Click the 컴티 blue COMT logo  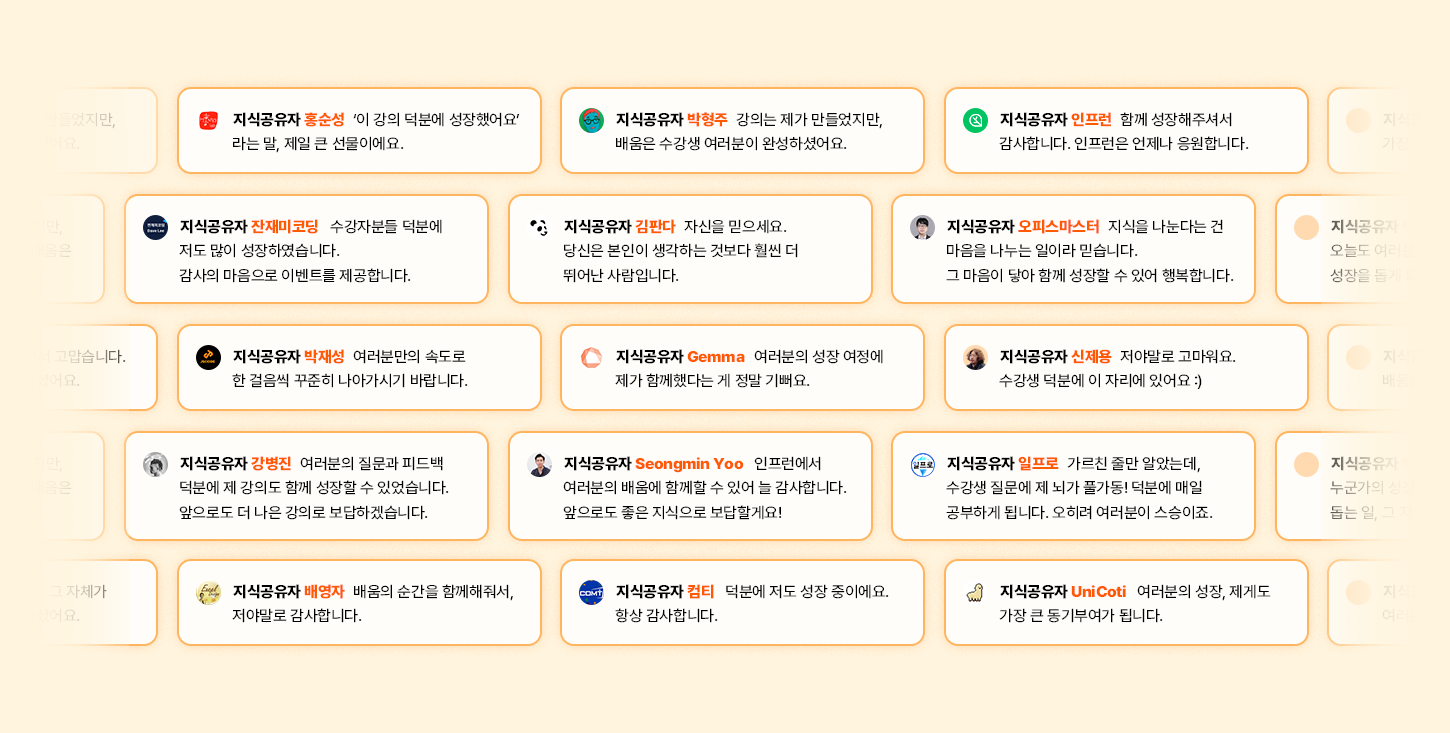[591, 592]
